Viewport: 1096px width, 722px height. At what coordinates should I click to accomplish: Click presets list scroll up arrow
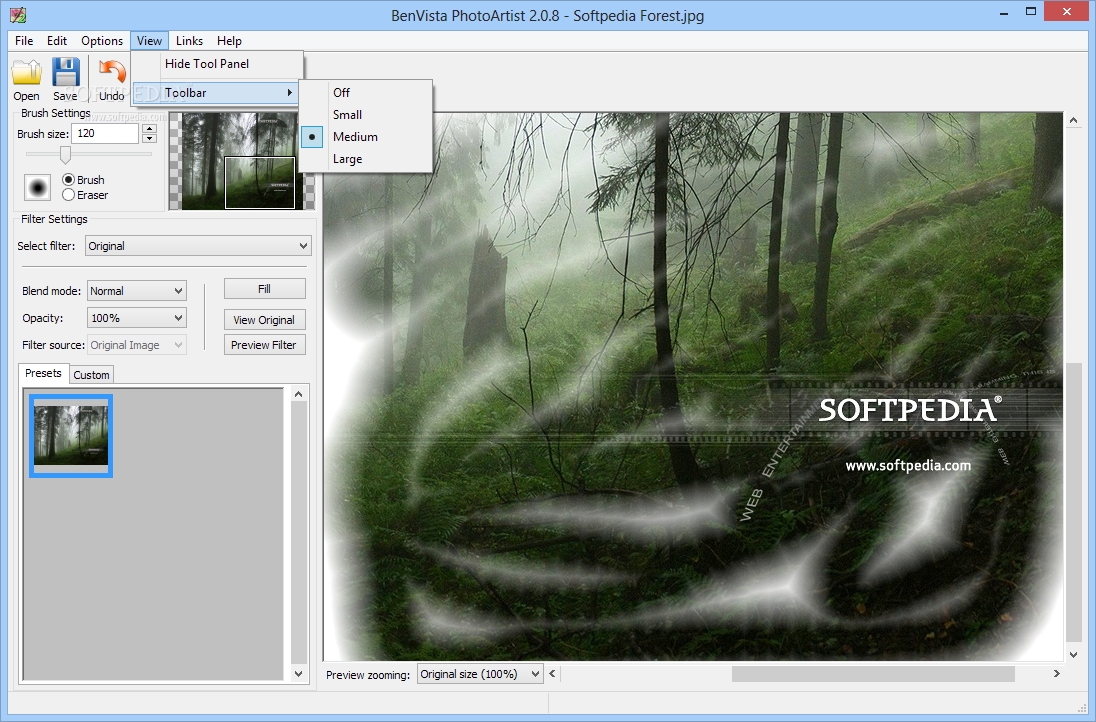(298, 394)
